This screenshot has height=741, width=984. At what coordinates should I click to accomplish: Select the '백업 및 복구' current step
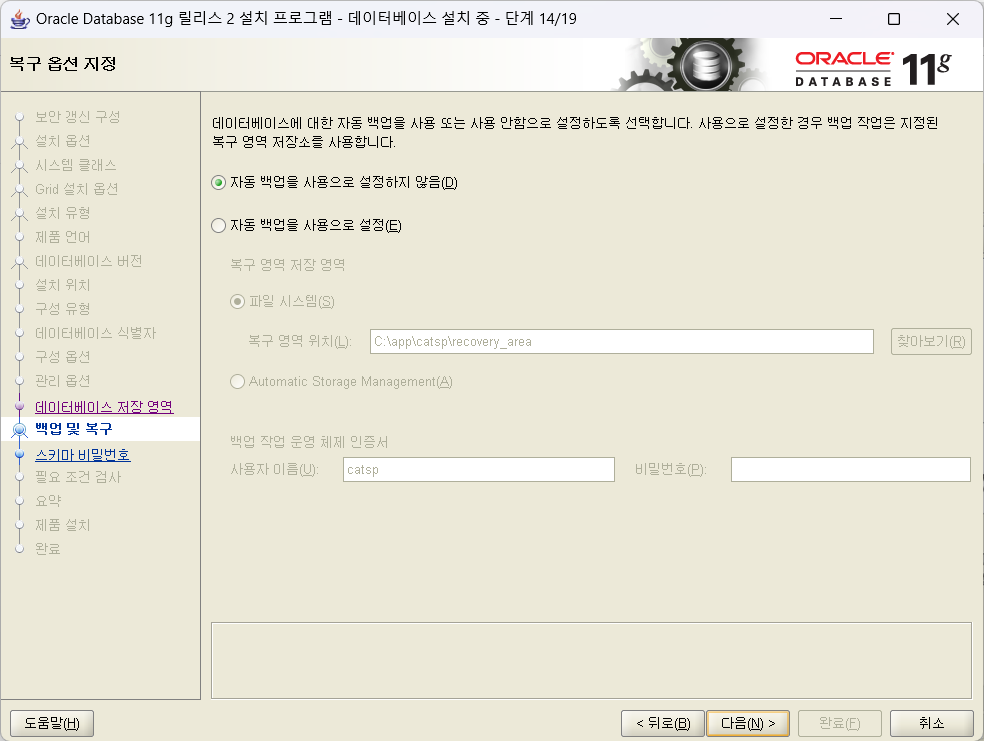click(x=73, y=429)
